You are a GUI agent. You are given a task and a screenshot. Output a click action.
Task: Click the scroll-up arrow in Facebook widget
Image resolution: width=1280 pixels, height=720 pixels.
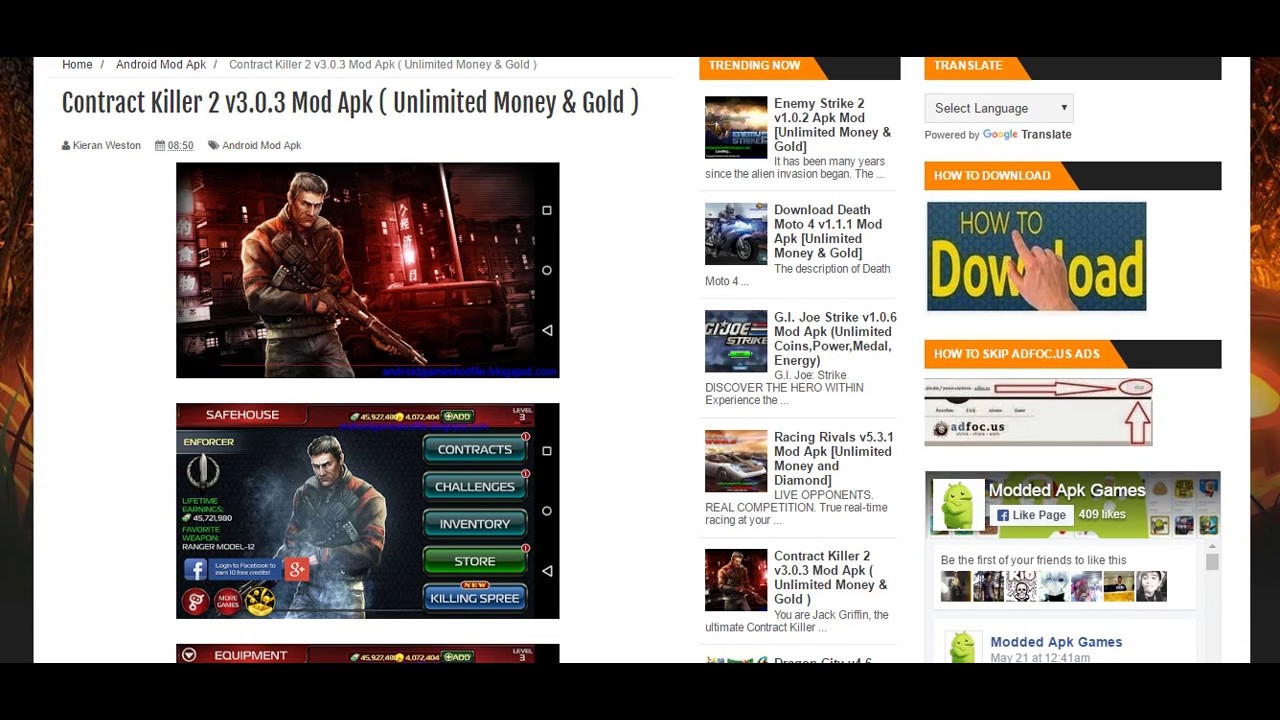[x=1212, y=546]
